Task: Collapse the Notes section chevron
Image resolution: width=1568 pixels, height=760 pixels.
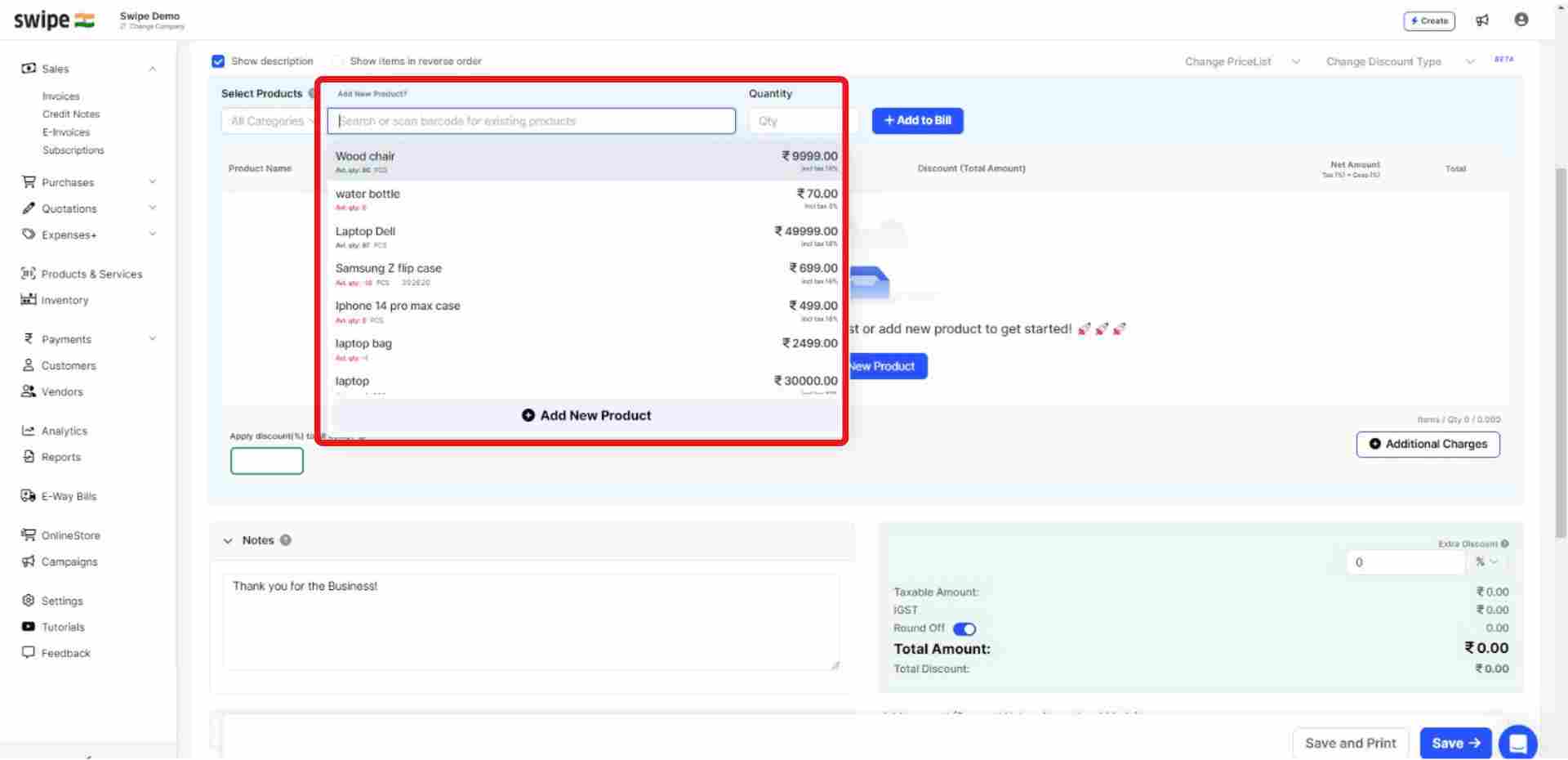Action: coord(228,541)
